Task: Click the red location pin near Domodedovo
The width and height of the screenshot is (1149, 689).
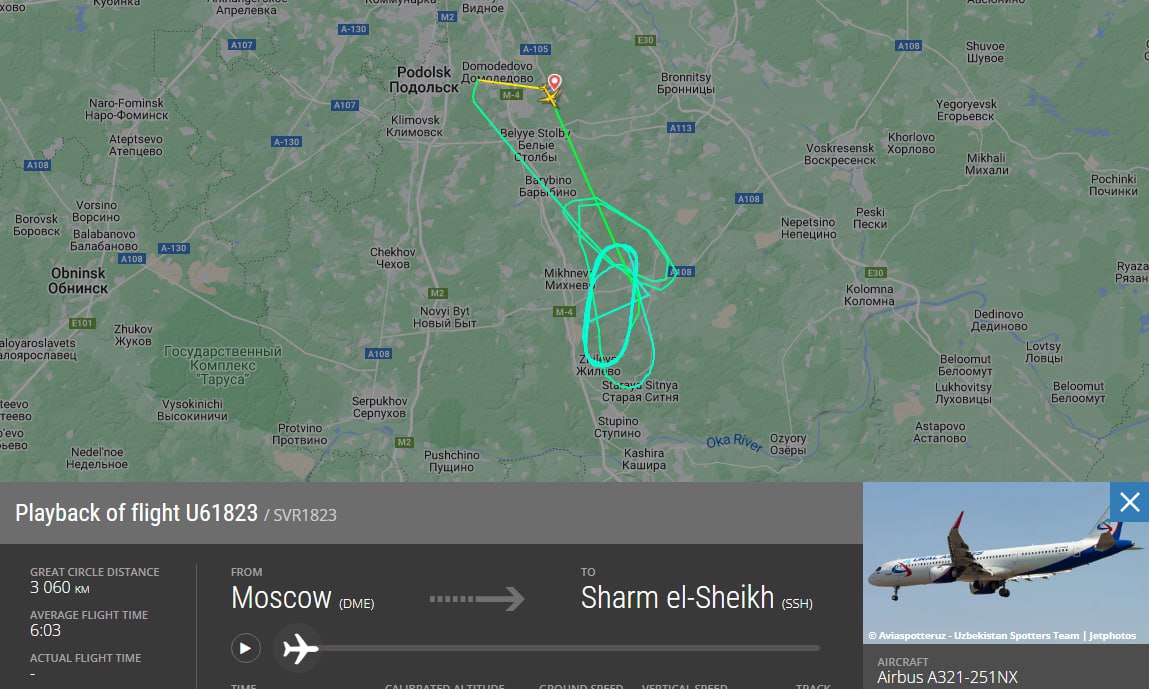Action: 555,81
